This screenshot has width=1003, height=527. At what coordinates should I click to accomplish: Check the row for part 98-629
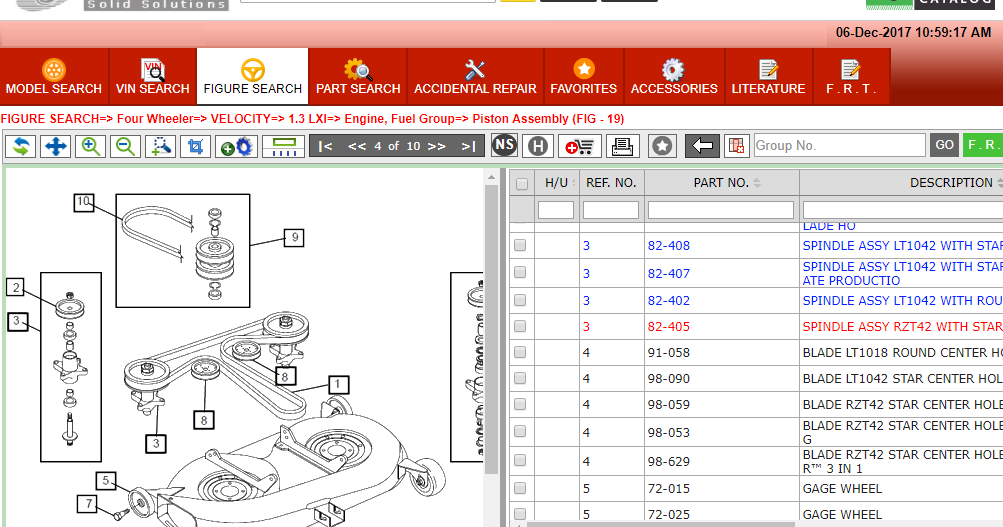tap(520, 460)
